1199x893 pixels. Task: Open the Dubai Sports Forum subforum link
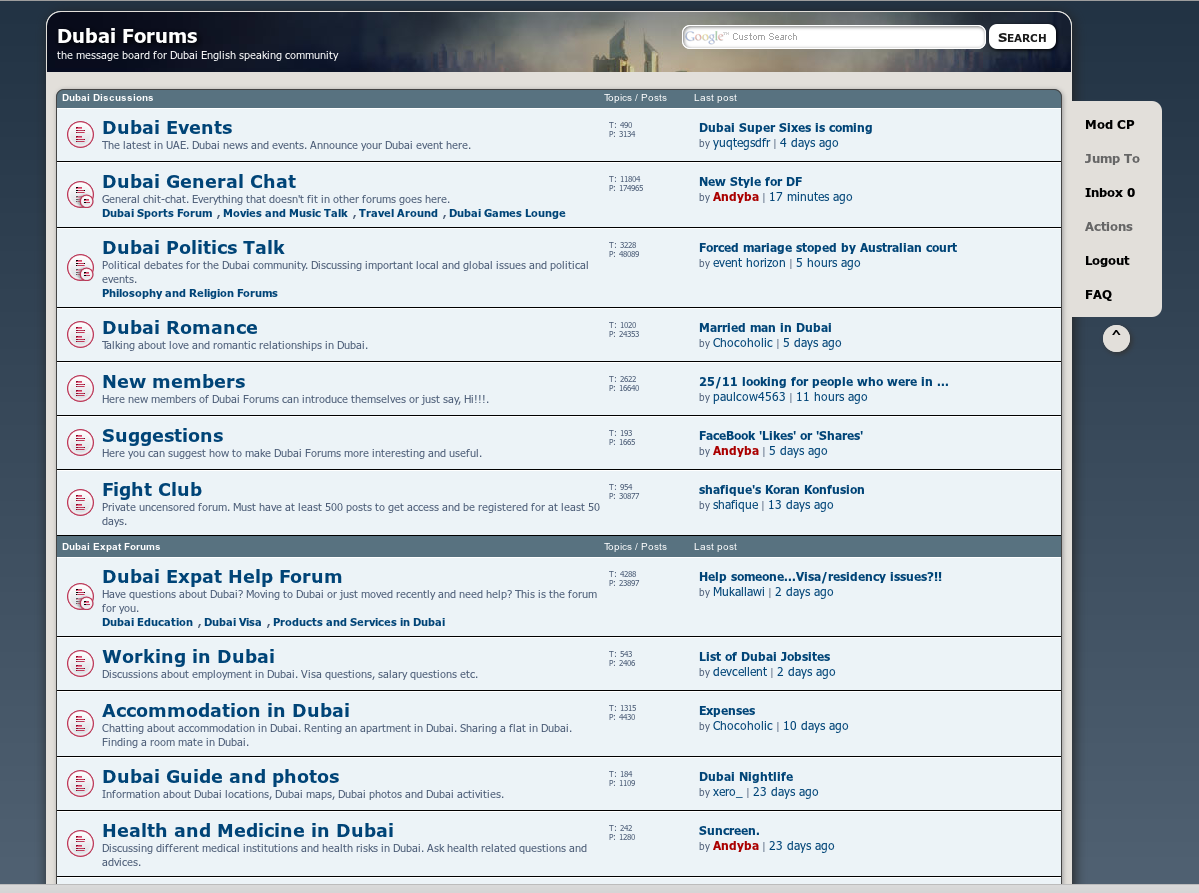click(157, 213)
